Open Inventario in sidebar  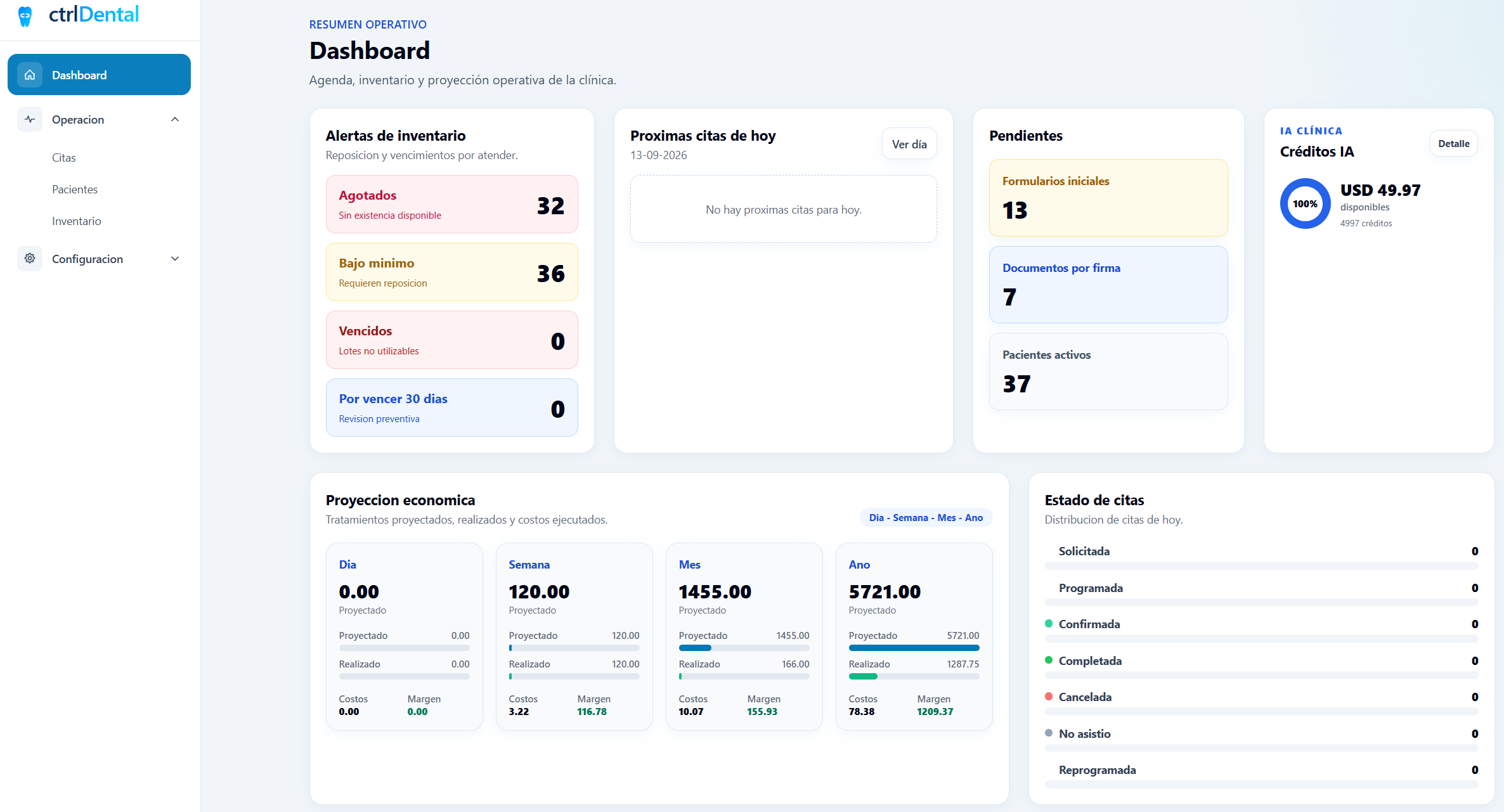coord(77,221)
